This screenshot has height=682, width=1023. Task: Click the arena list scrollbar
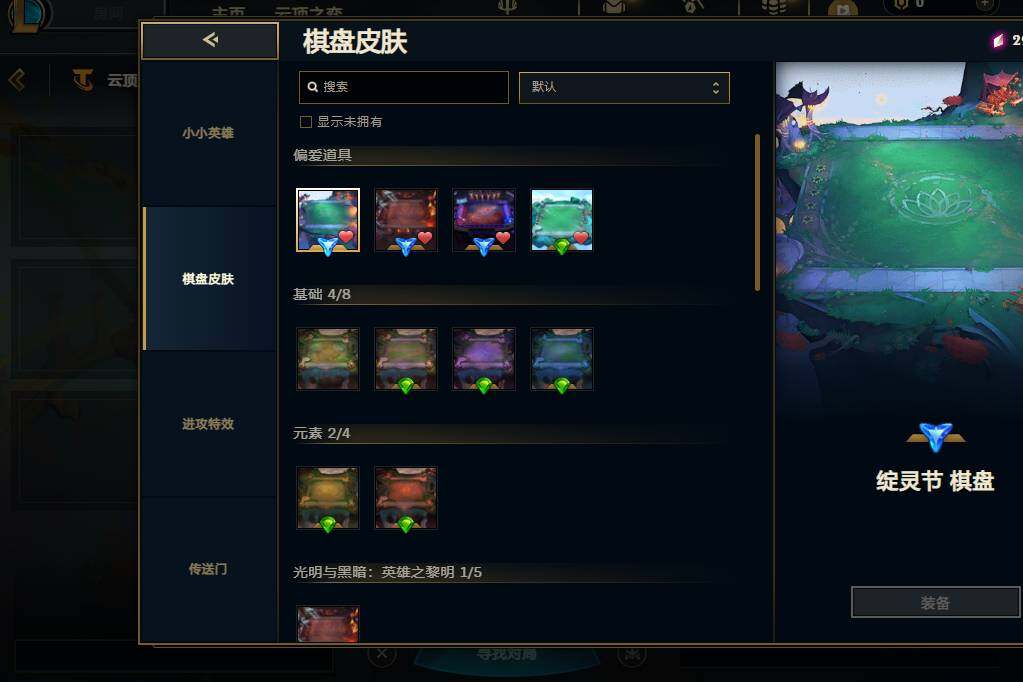click(x=757, y=213)
